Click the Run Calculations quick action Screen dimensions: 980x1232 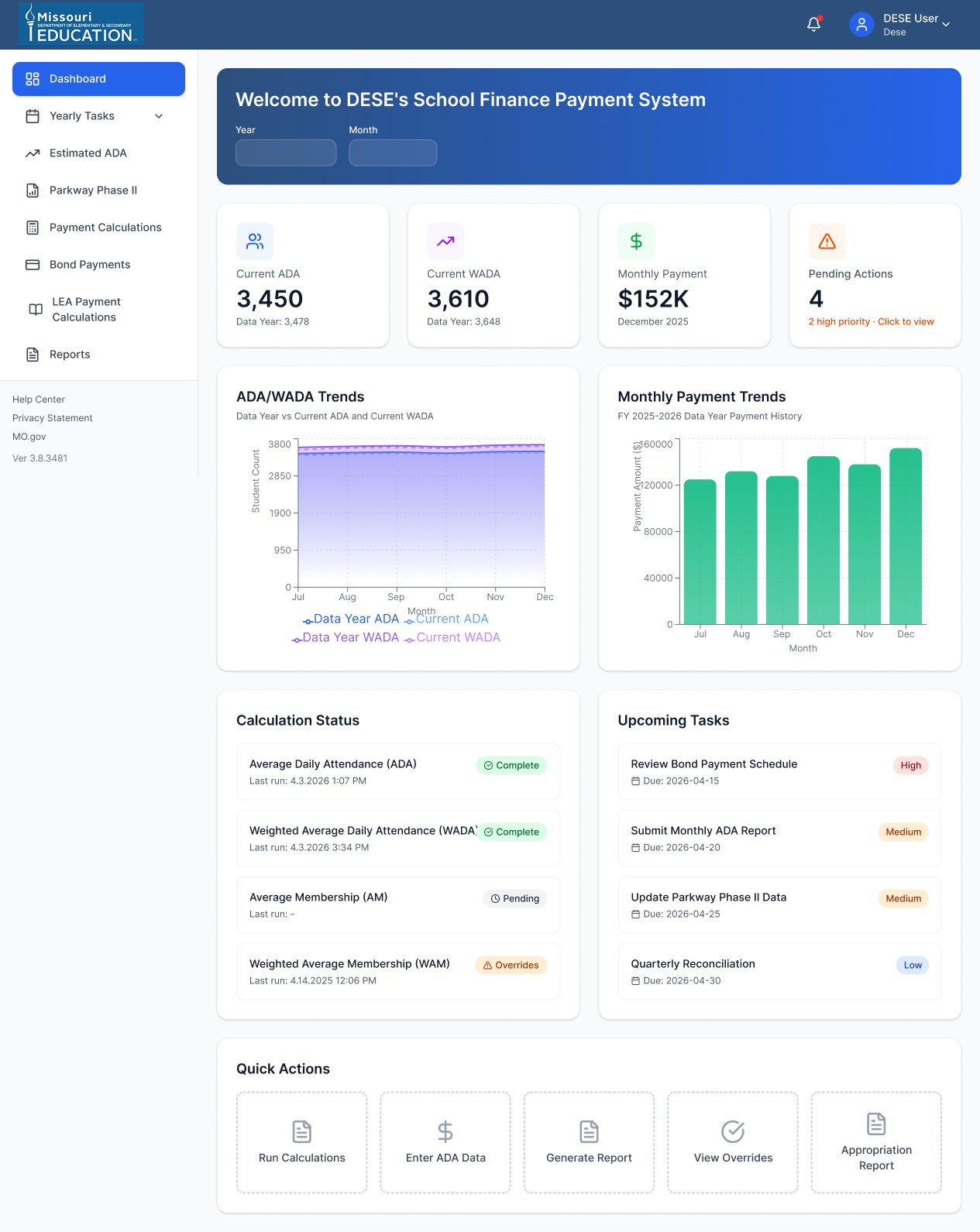[302, 1143]
